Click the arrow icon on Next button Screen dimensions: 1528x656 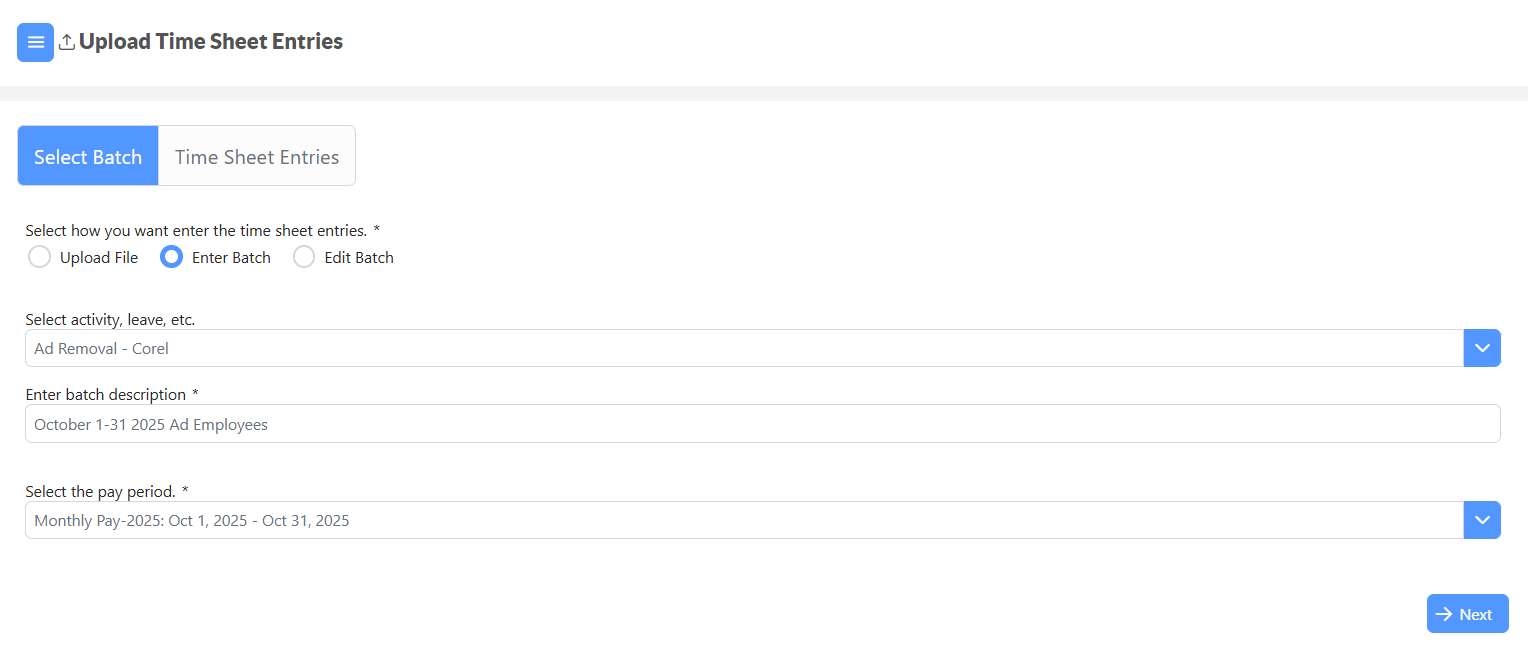coord(1444,614)
